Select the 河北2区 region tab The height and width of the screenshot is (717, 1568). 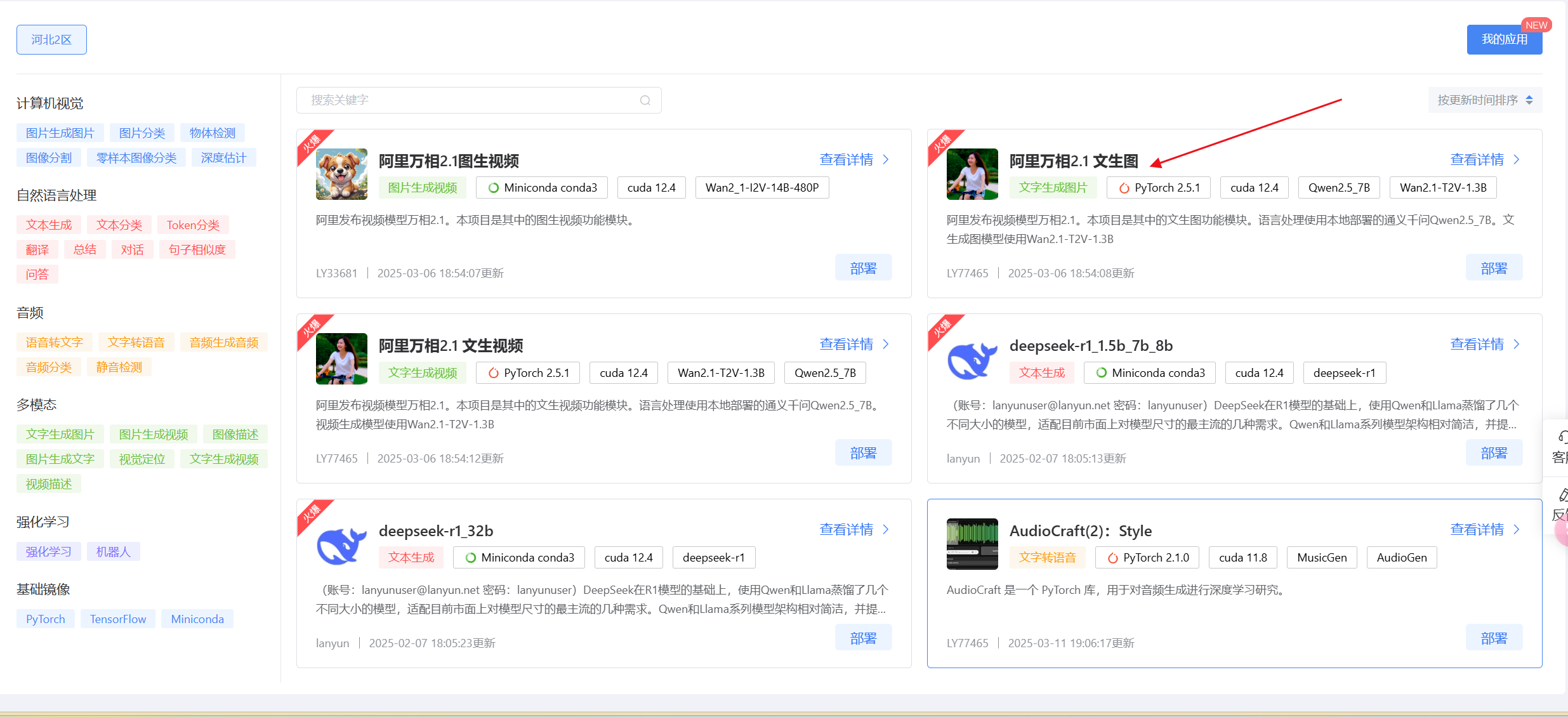pos(51,39)
